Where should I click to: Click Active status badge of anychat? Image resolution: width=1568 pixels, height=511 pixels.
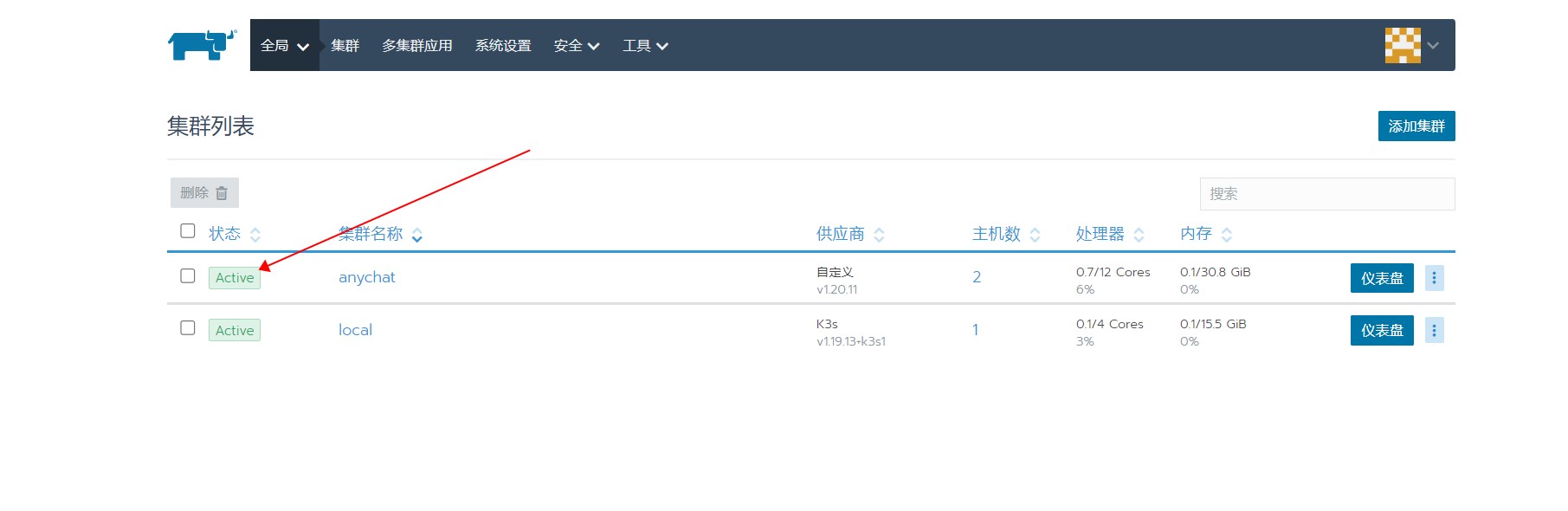click(235, 277)
